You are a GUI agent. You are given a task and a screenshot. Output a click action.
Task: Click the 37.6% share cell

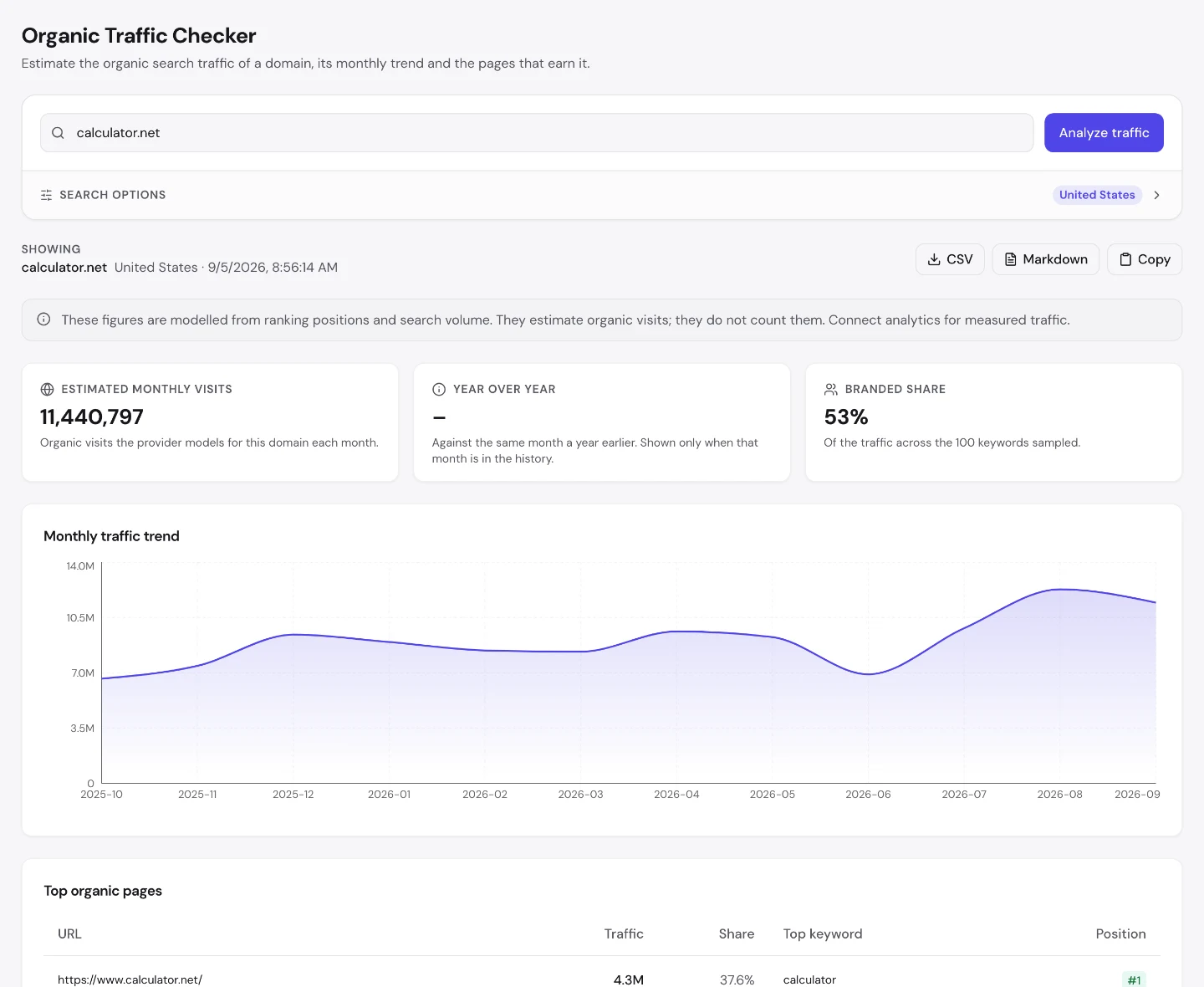tap(737, 979)
